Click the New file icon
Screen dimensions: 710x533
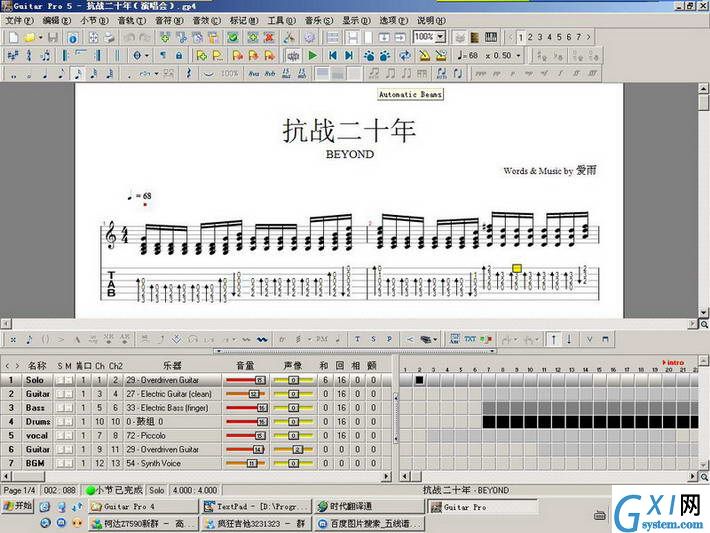[x=13, y=38]
